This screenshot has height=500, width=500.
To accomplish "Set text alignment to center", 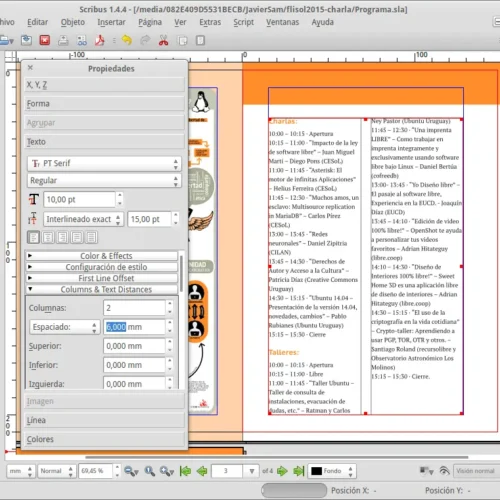I will (x=48, y=237).
